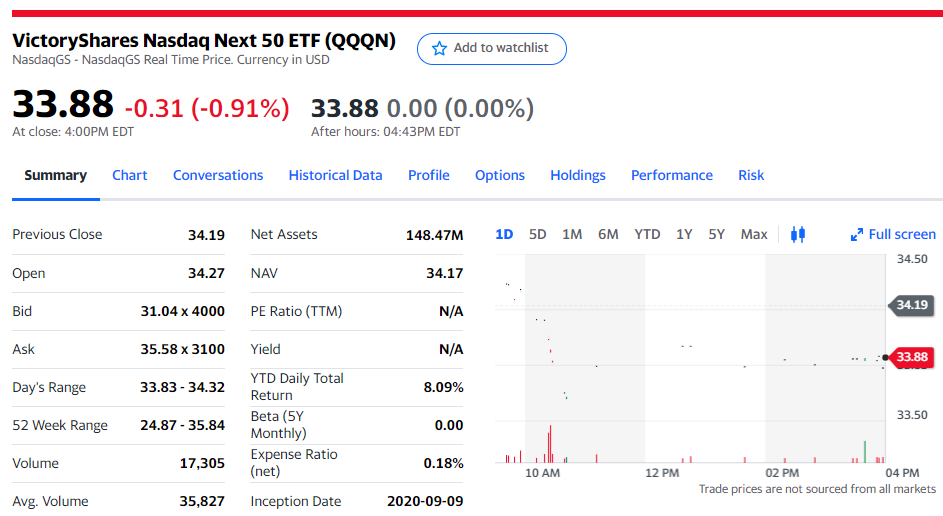Click the 34.19 previous close chart marker
This screenshot has height=516, width=943.
tap(912, 305)
